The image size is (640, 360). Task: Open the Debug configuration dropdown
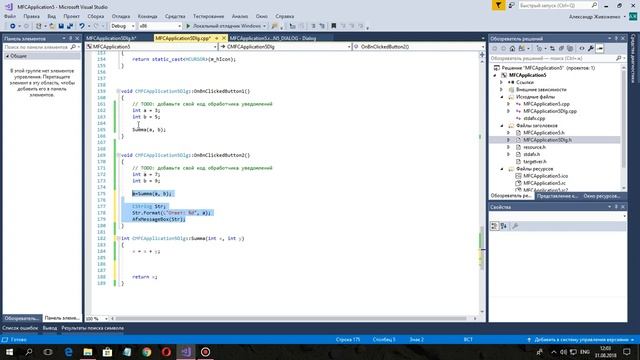tap(122, 26)
